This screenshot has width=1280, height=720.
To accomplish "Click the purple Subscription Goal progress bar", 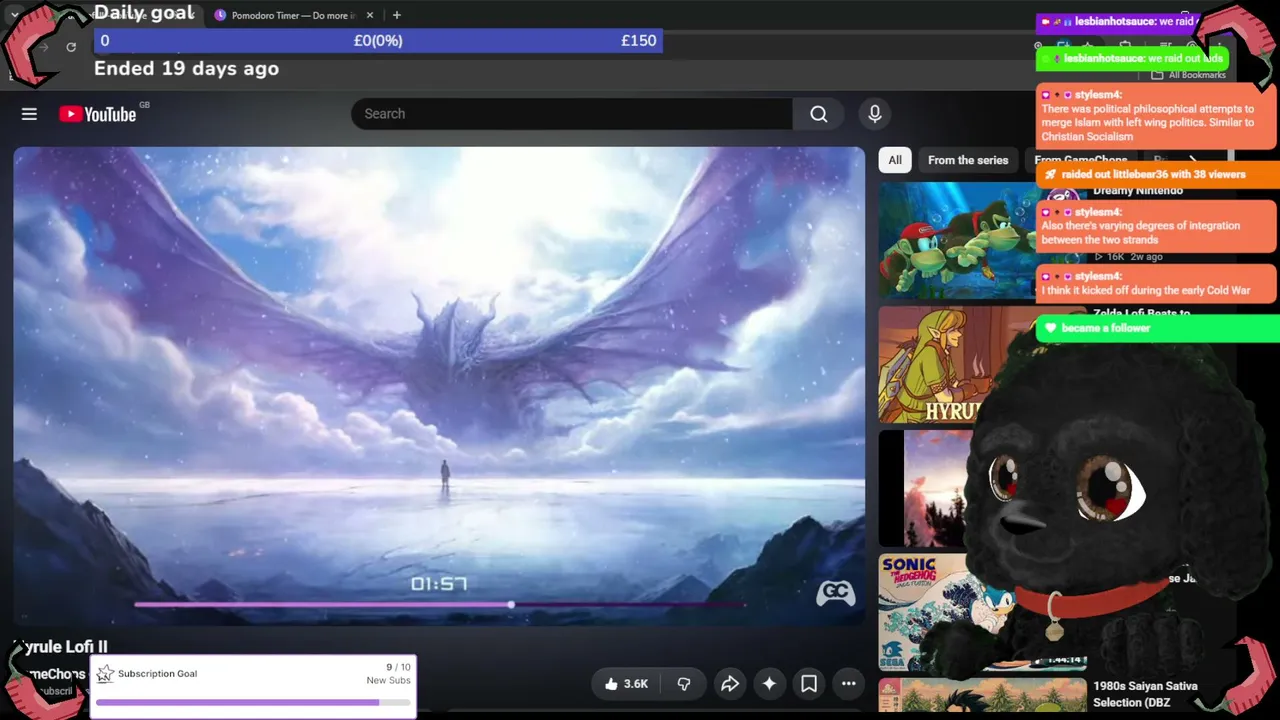I will [253, 703].
